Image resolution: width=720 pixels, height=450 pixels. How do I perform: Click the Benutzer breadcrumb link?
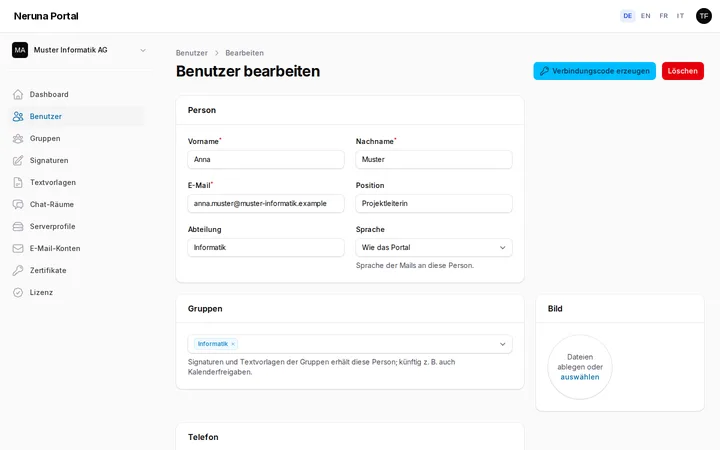[x=191, y=53]
